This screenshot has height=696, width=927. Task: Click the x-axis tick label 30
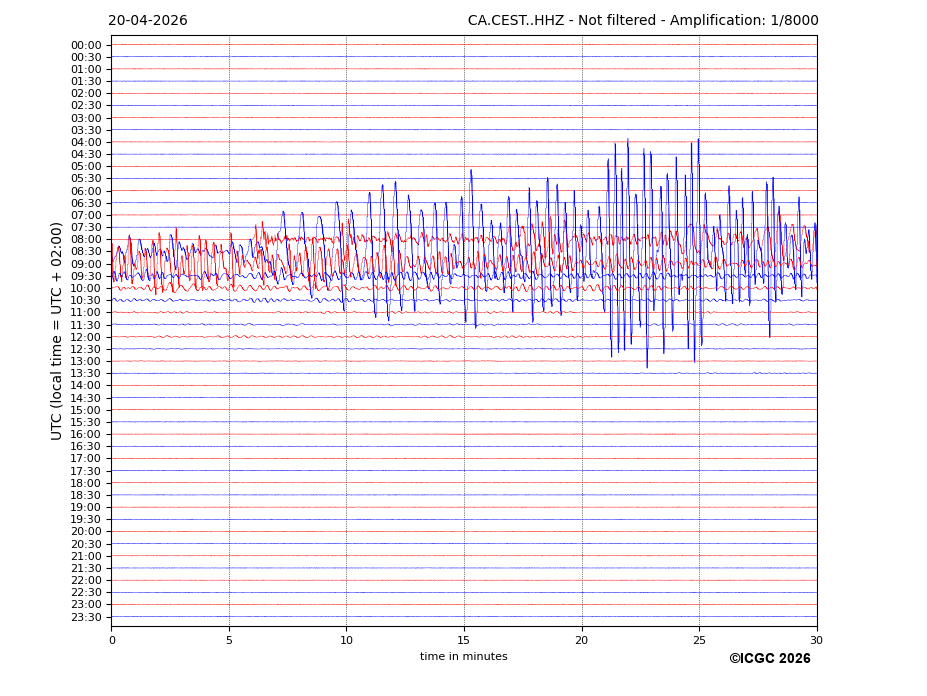pyautogui.click(x=816, y=640)
